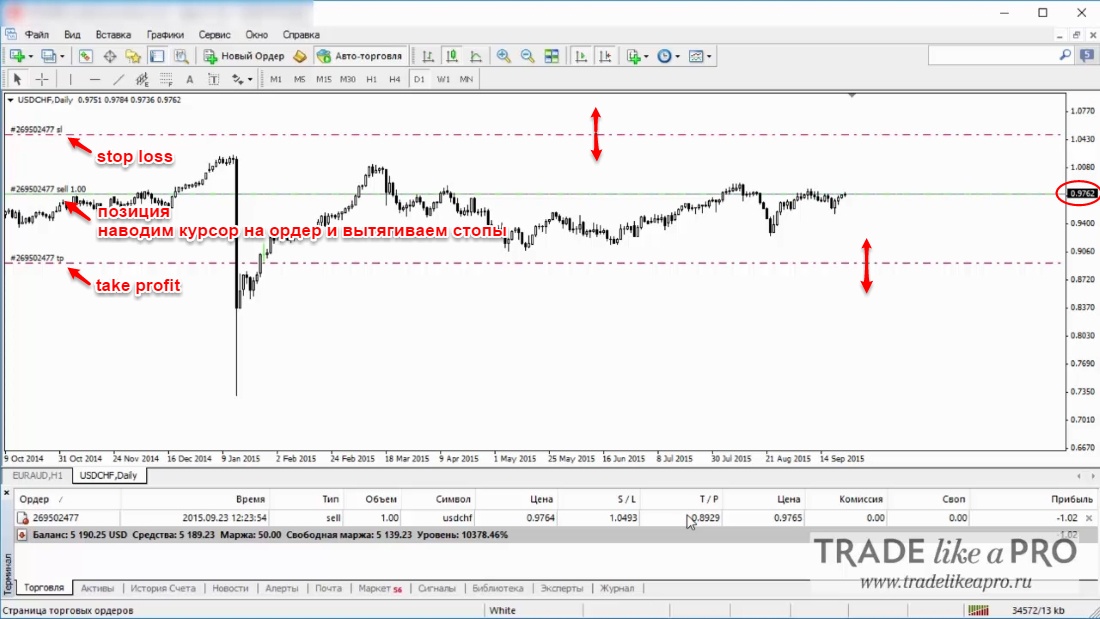Switch to H4 timeframe
The image size is (1100, 619).
(395, 79)
